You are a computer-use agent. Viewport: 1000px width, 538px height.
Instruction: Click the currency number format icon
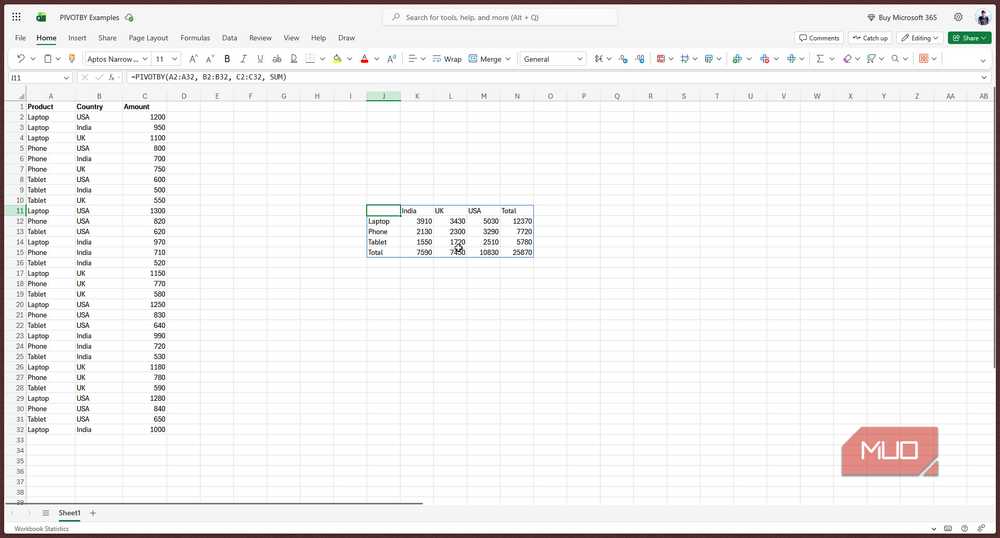pyautogui.click(x=598, y=59)
